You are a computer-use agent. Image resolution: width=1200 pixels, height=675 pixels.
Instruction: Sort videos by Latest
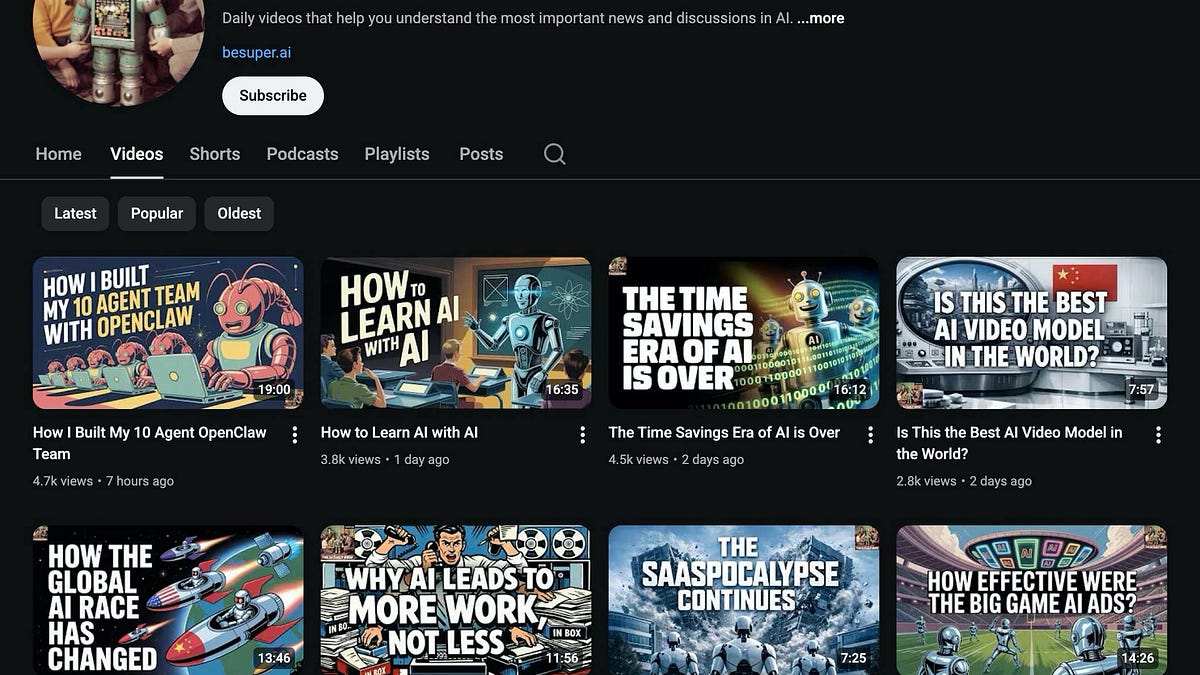(x=75, y=213)
